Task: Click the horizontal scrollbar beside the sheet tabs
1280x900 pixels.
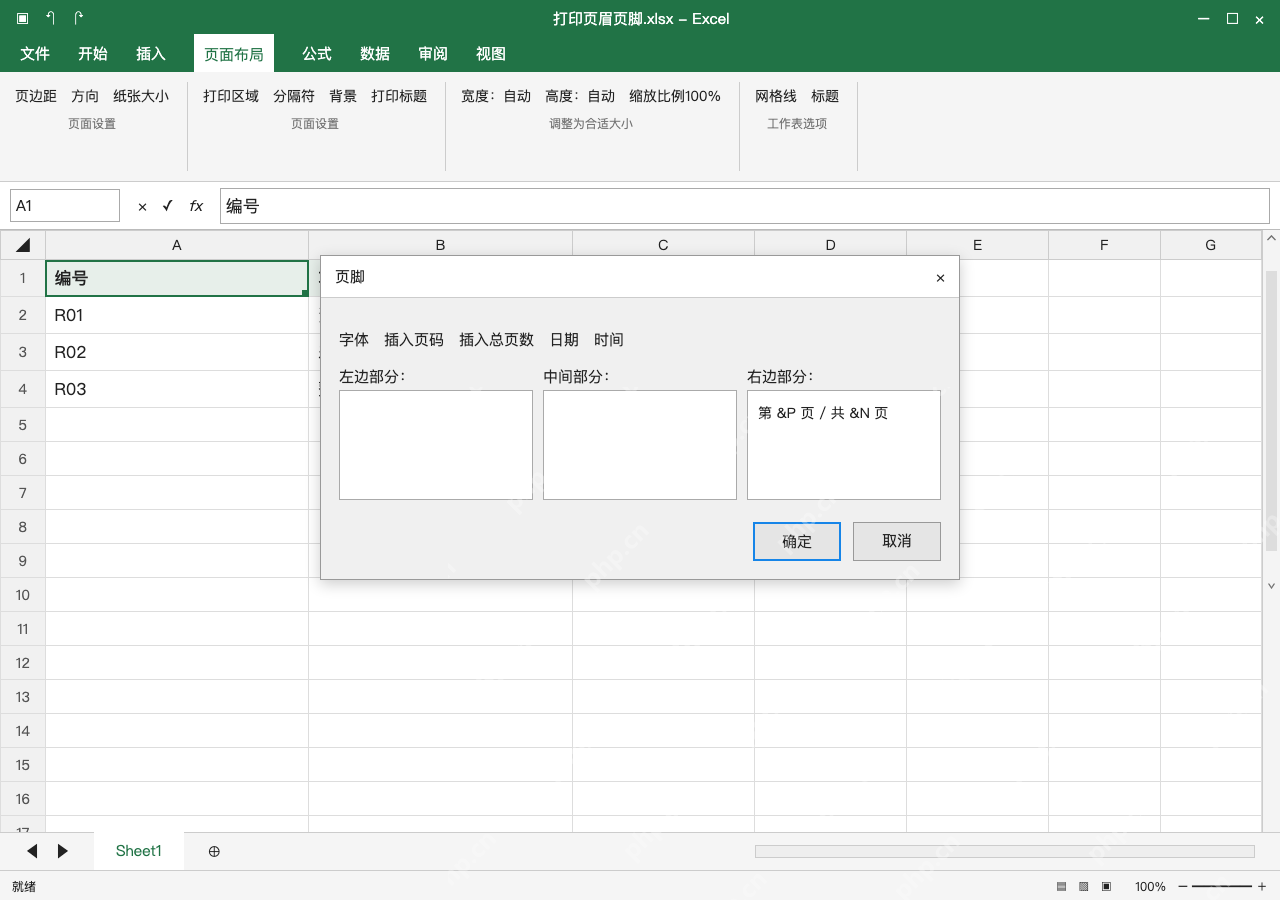Action: [1005, 851]
